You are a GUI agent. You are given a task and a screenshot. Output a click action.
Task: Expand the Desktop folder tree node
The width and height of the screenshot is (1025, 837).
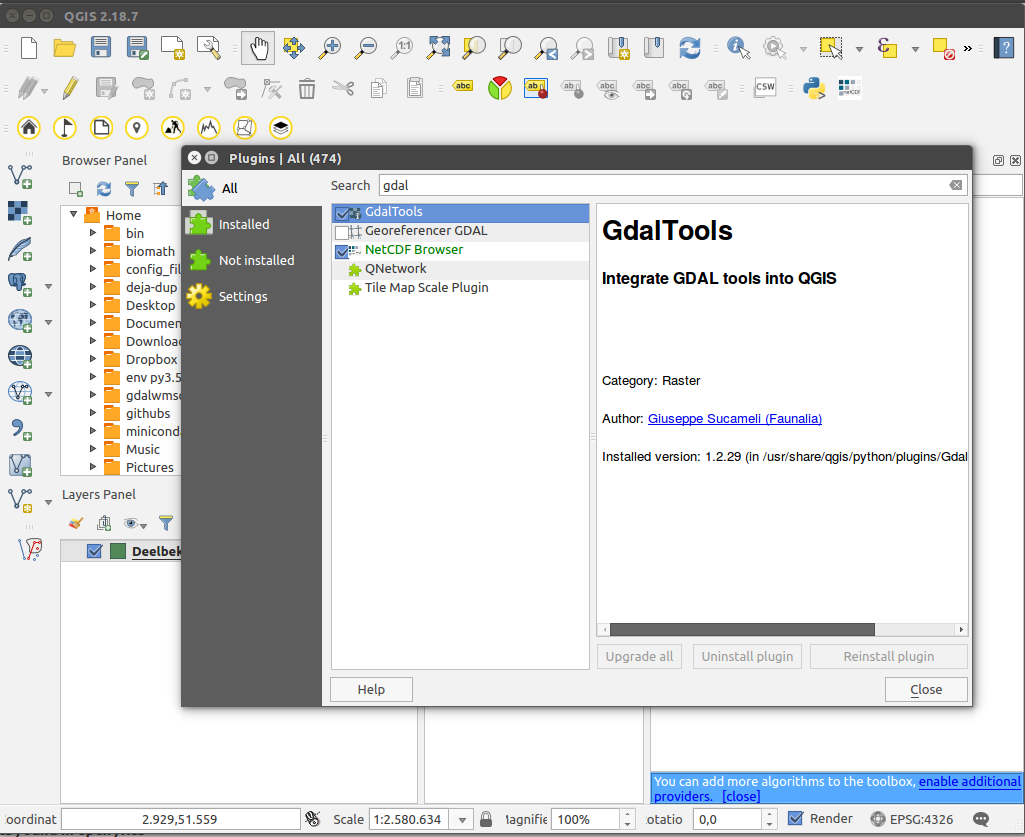pyautogui.click(x=93, y=305)
